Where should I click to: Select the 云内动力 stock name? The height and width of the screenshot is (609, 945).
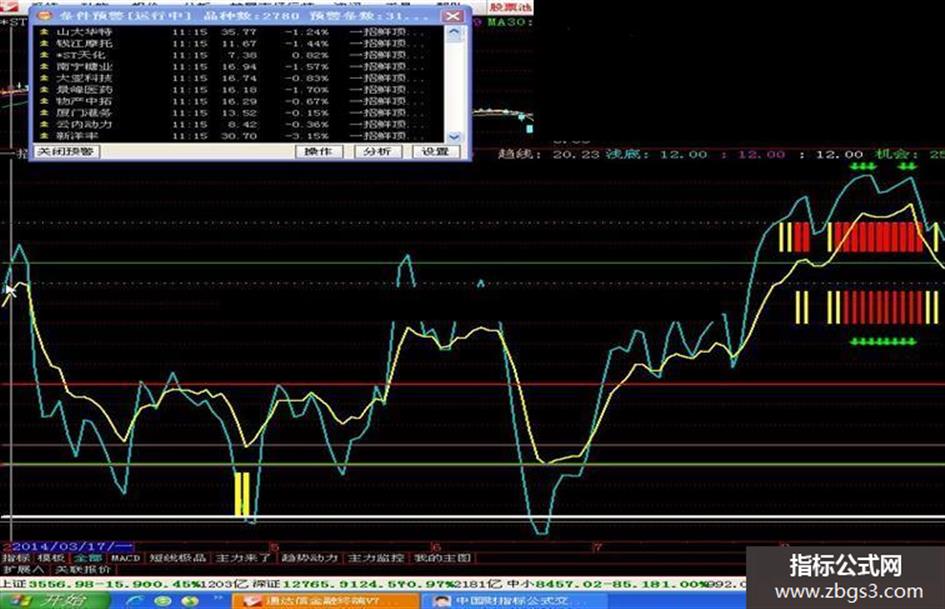coord(84,124)
